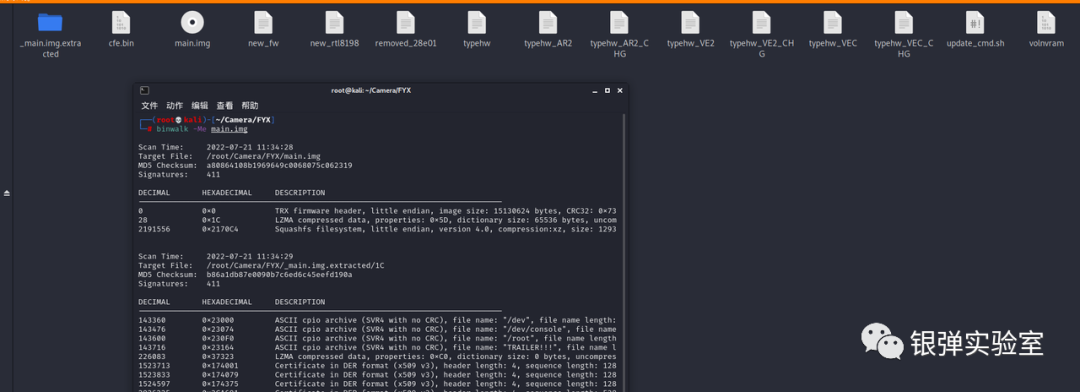Select the volnvram file icon
Image resolution: width=1080 pixels, height=392 pixels.
pyautogui.click(x=1046, y=23)
